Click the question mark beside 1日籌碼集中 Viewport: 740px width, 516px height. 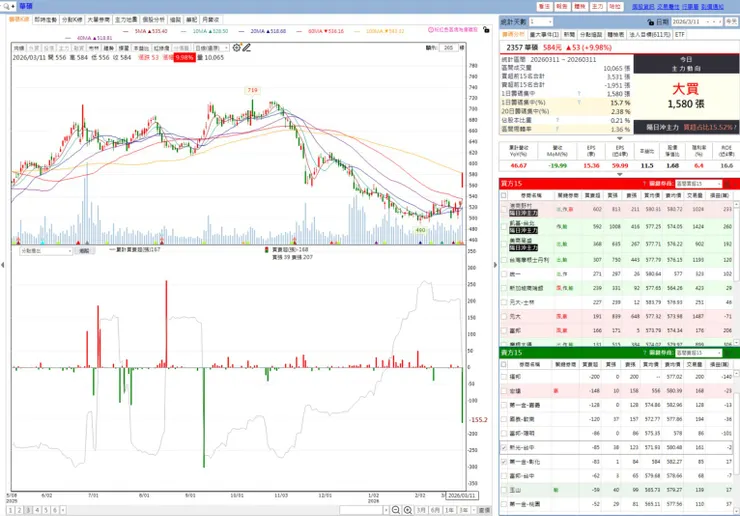[x=579, y=93]
